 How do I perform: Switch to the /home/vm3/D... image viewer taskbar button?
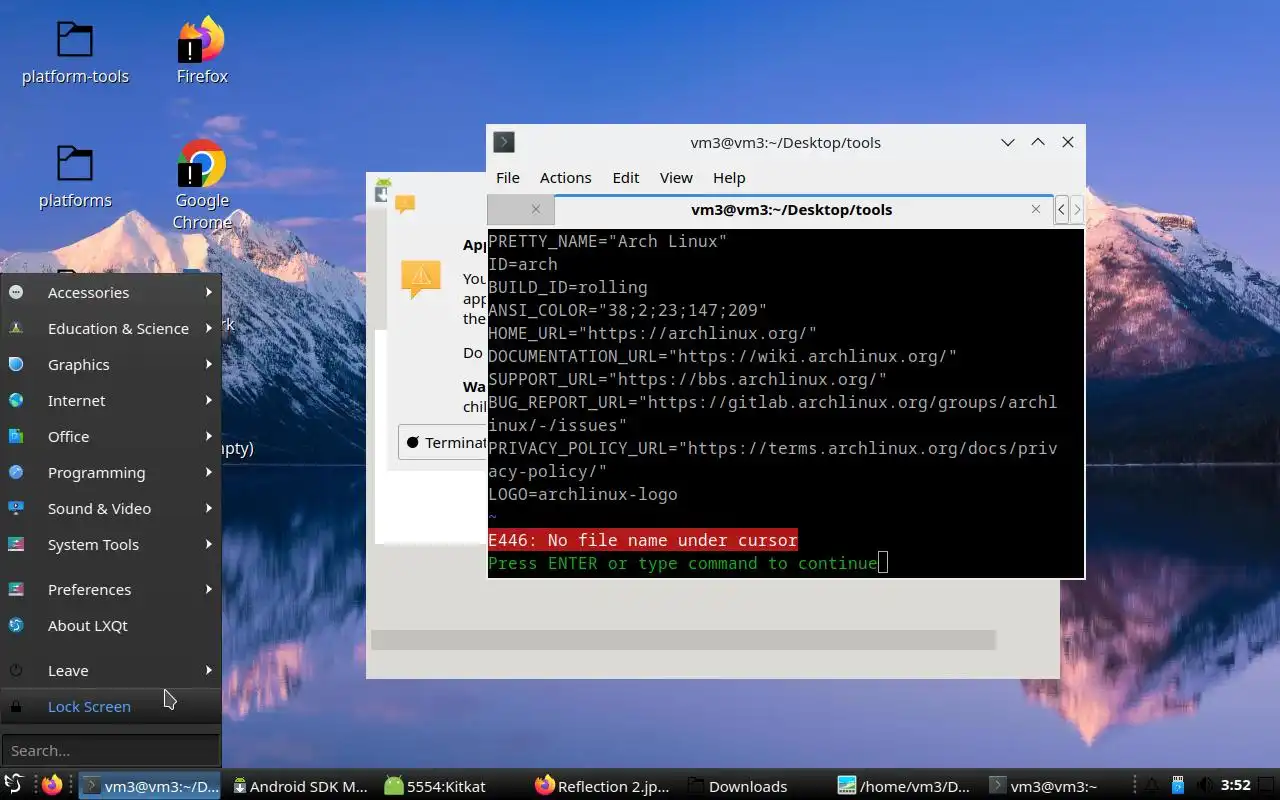coord(904,786)
